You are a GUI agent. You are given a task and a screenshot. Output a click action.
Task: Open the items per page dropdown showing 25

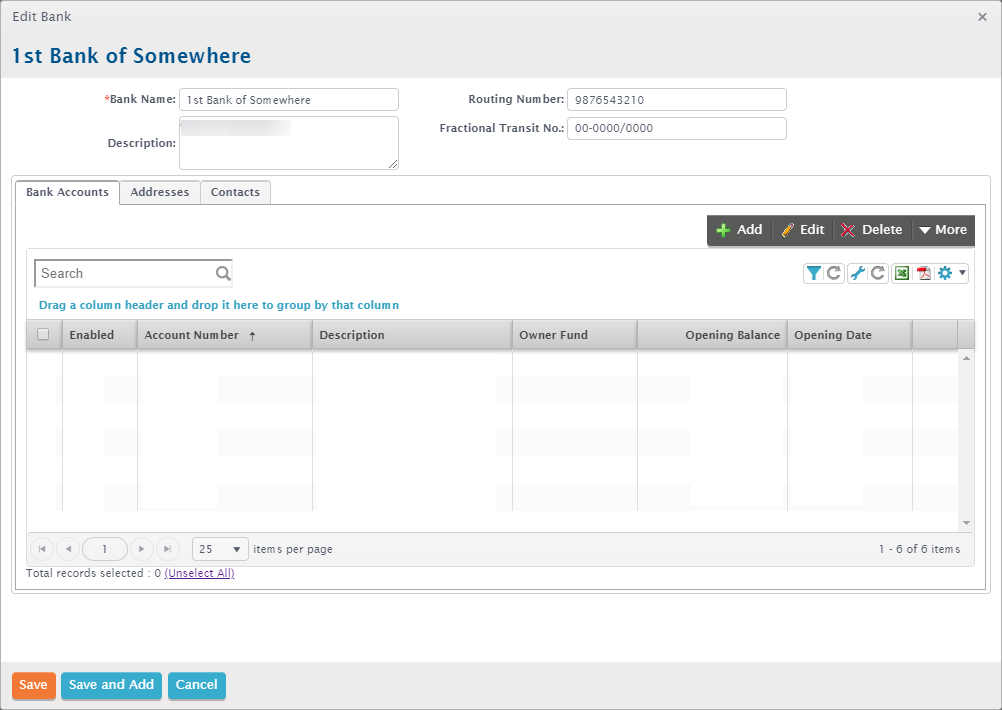tap(219, 548)
